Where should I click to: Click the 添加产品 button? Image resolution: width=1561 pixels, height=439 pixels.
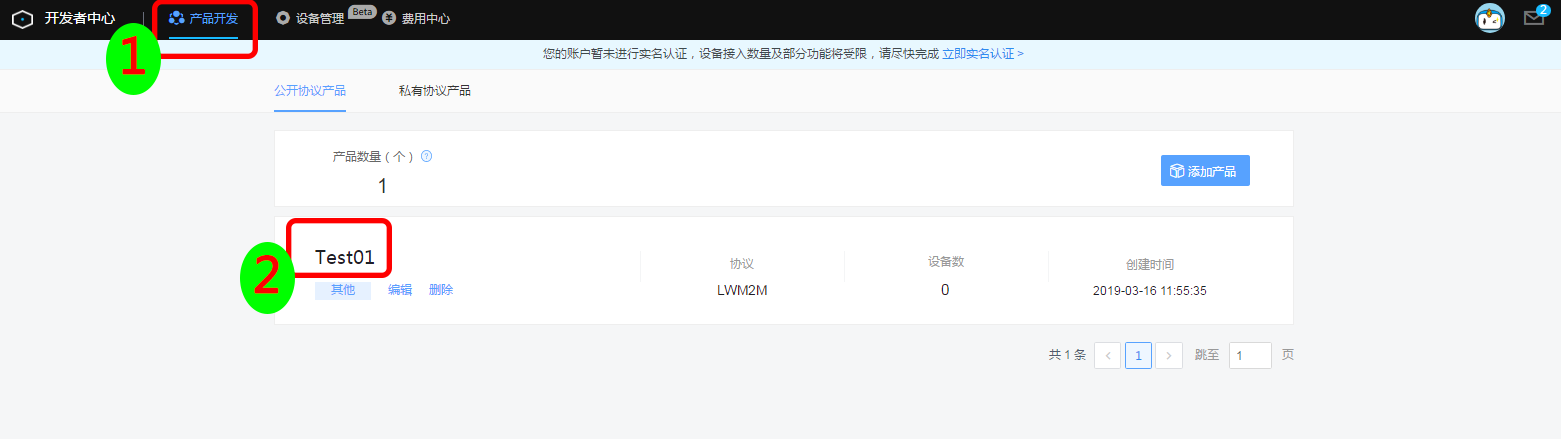tap(1205, 171)
